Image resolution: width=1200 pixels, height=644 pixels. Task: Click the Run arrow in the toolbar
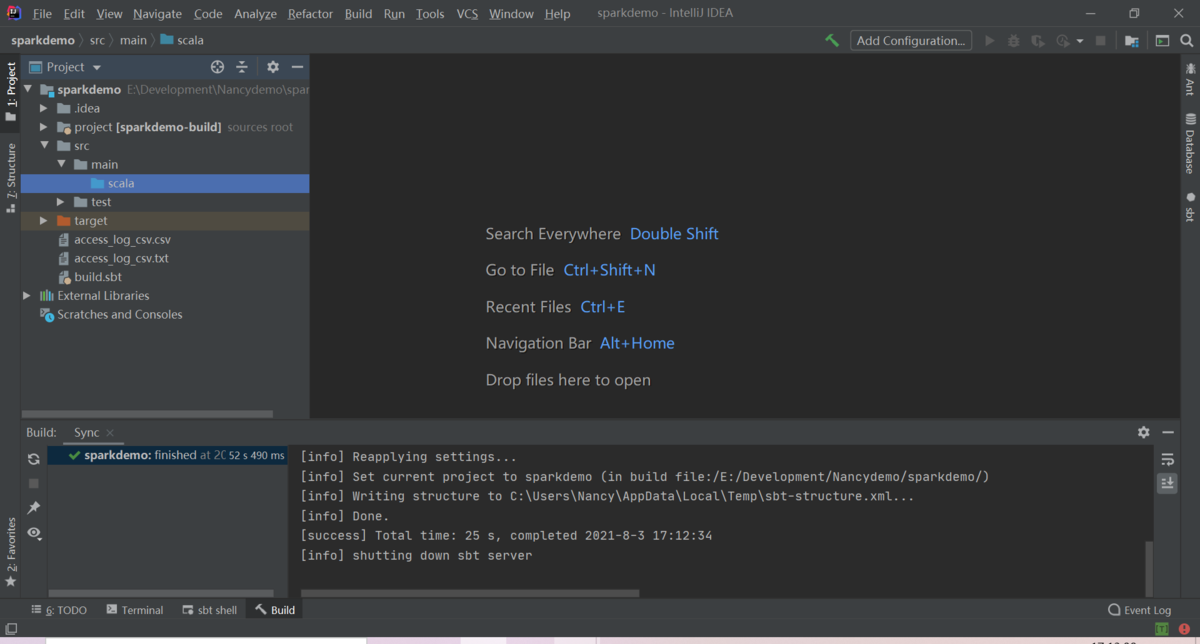[990, 41]
